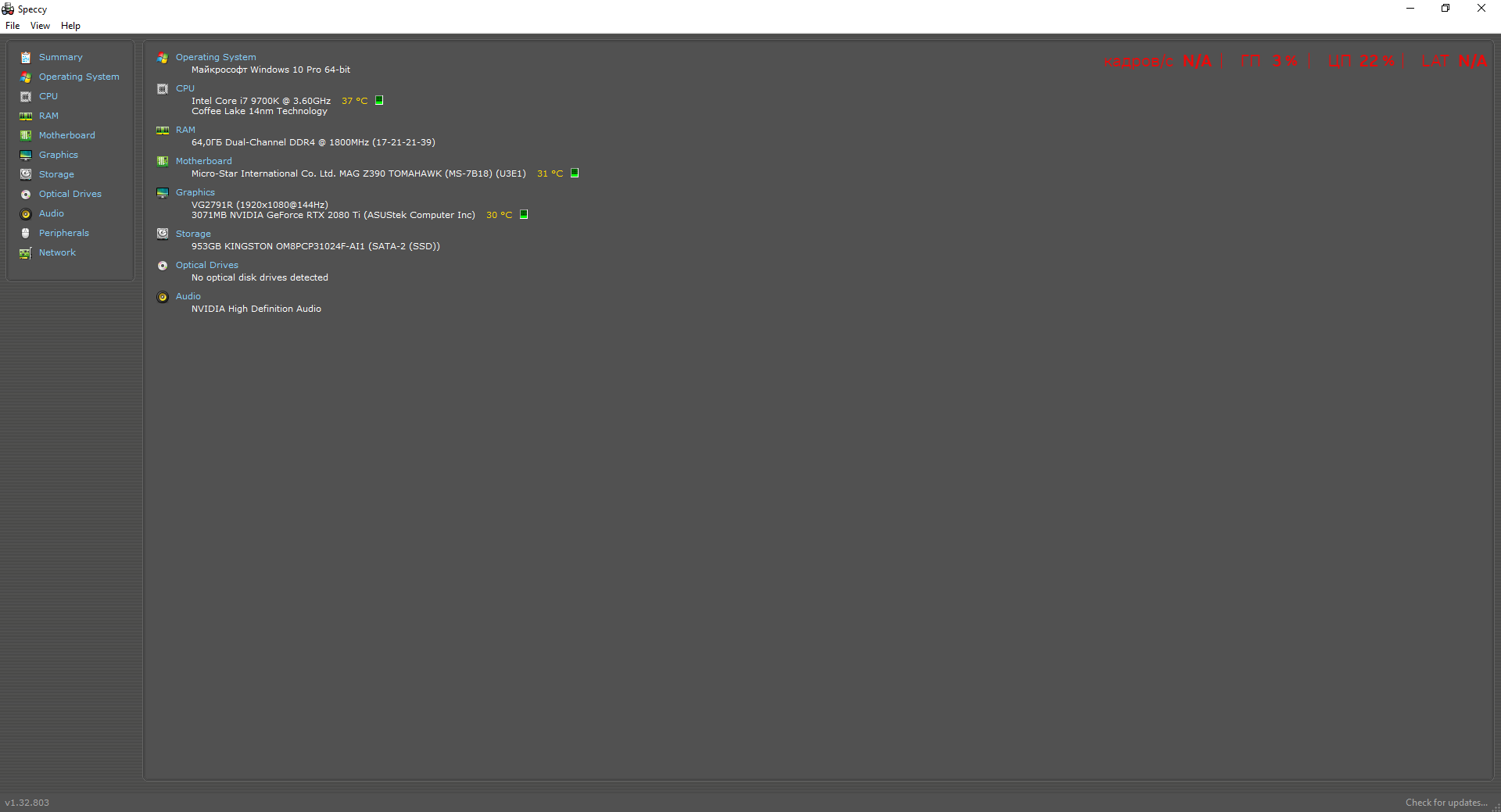The image size is (1501, 812).
Task: Click the version number v1.32.803
Action: (27, 803)
